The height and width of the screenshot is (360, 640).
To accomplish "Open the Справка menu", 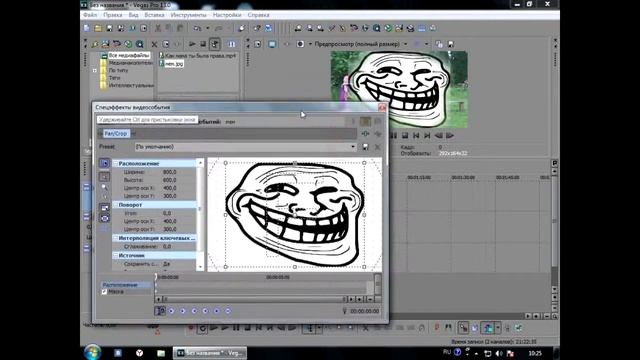I will [x=258, y=15].
